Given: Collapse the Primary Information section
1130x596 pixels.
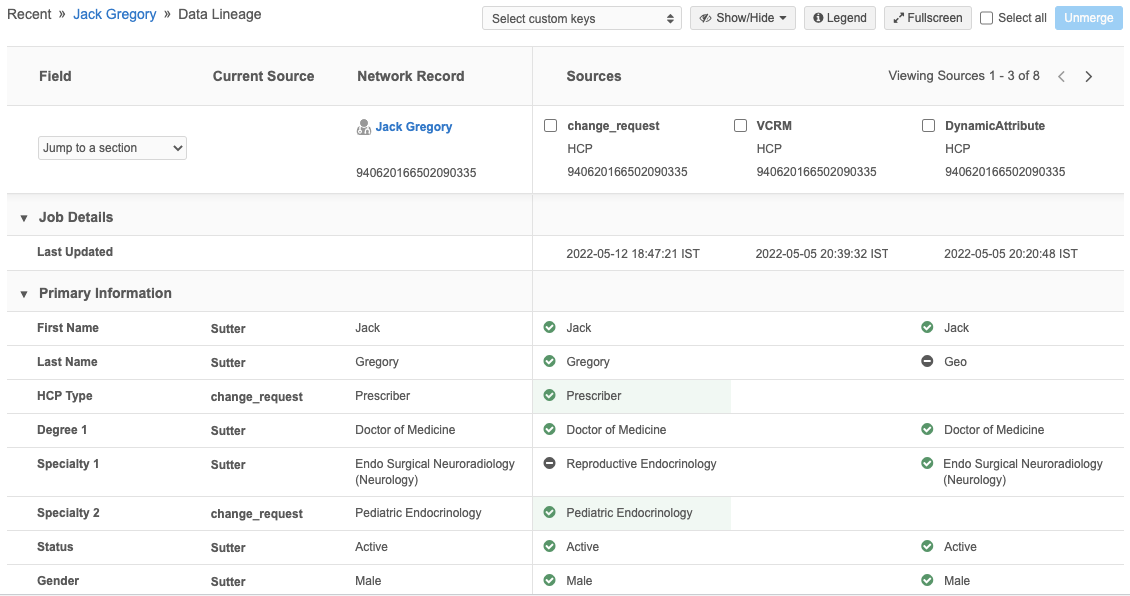Looking at the screenshot, I should point(24,294).
